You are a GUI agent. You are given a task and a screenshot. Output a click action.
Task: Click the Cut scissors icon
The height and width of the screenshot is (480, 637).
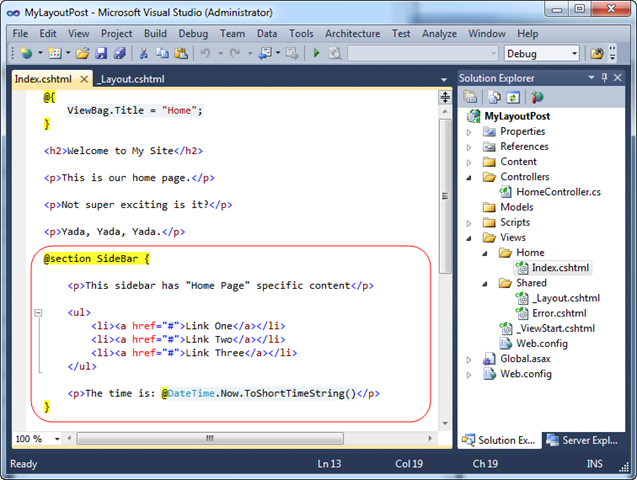click(x=143, y=53)
